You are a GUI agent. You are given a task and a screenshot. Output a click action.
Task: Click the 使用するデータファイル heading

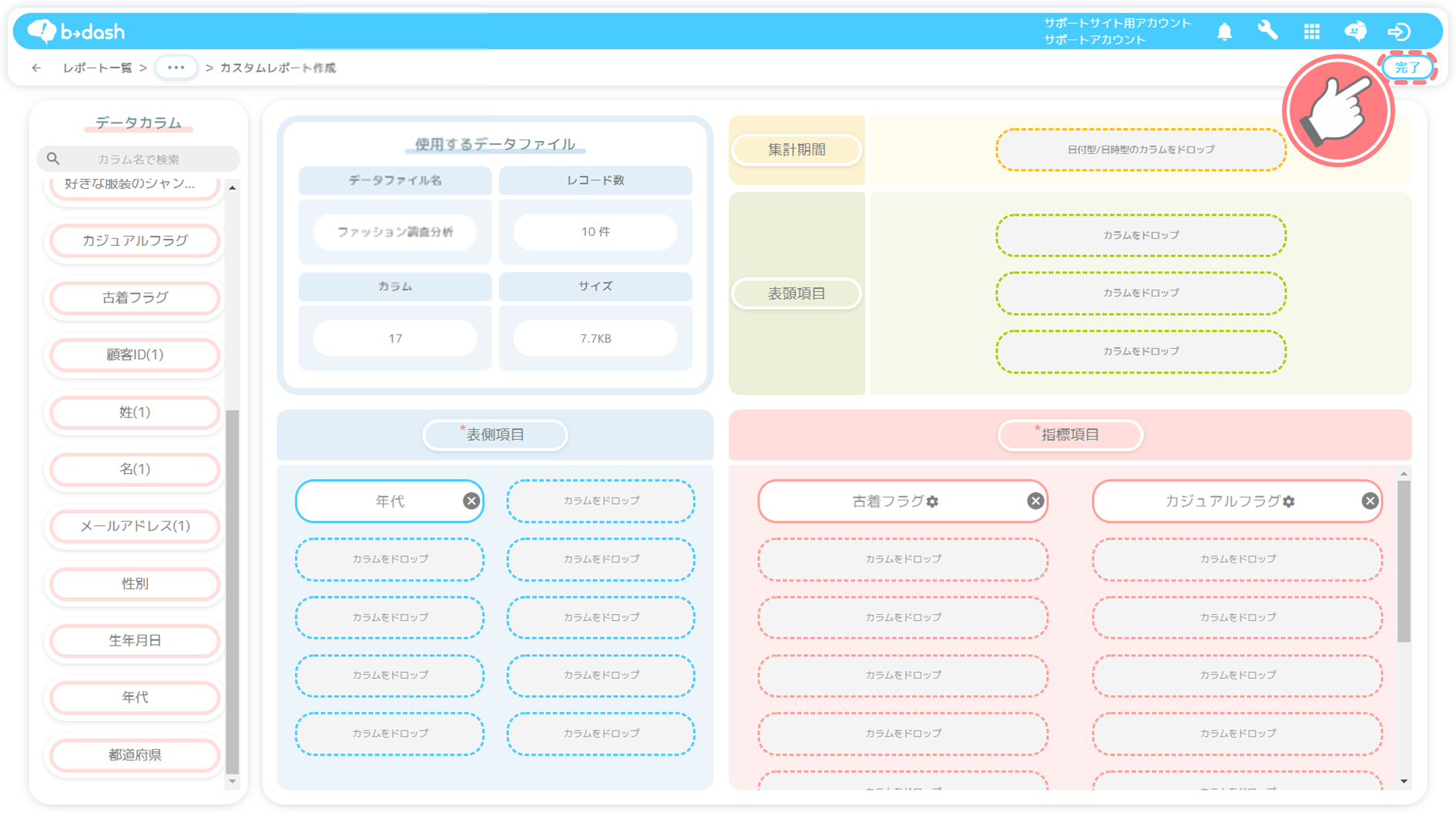coord(495,144)
